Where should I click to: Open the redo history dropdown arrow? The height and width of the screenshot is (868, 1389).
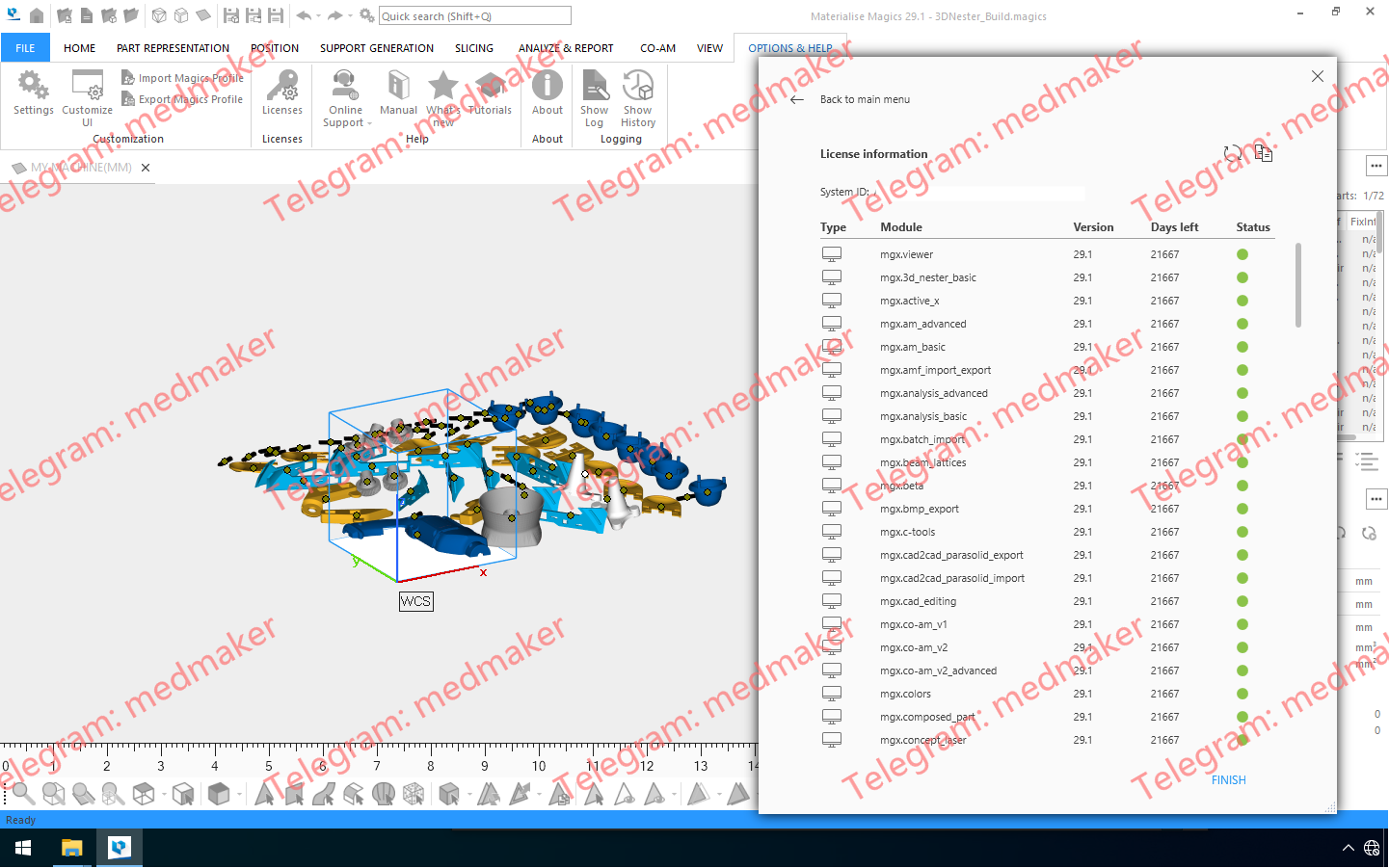coord(349,16)
